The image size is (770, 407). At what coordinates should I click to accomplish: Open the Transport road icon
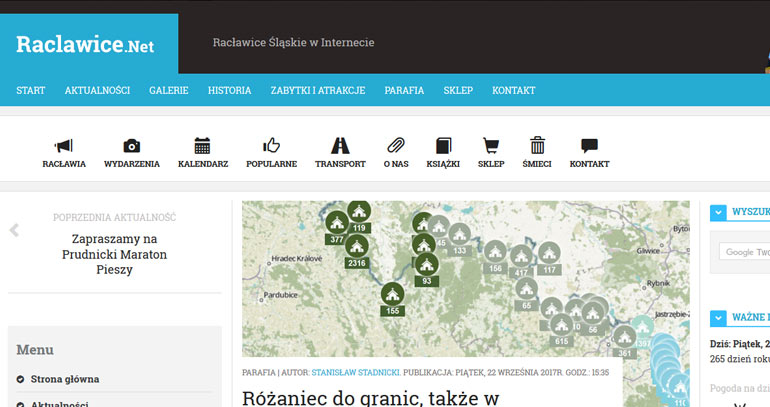point(340,146)
